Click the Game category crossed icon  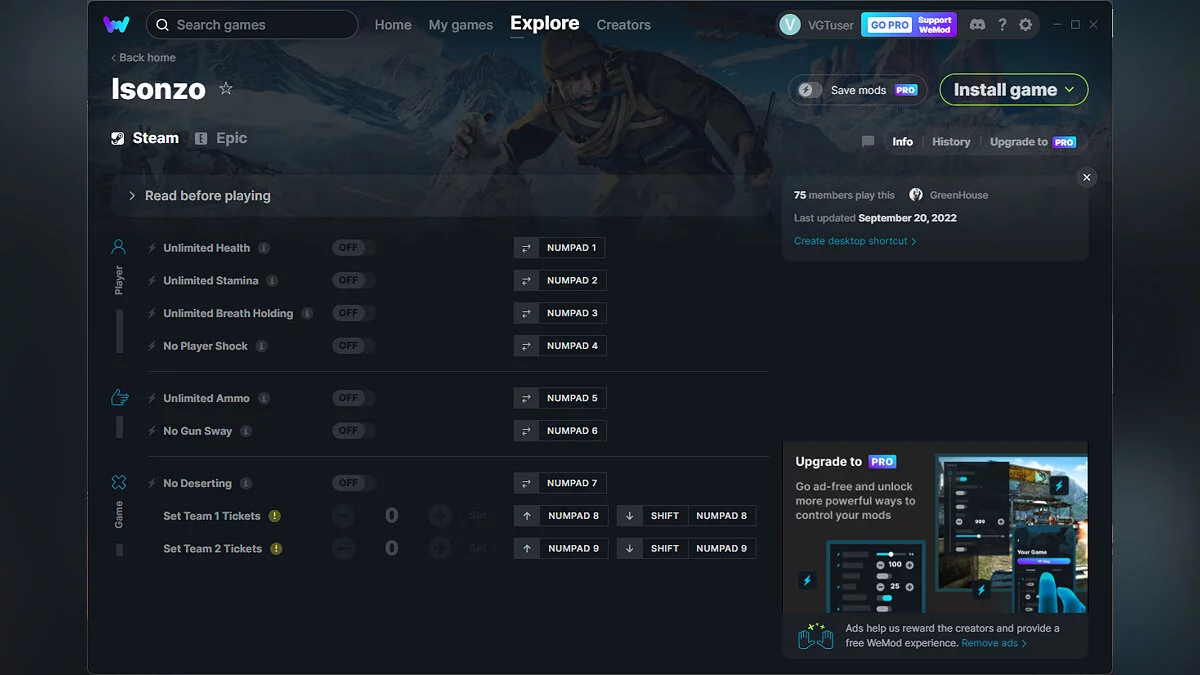pyautogui.click(x=119, y=483)
